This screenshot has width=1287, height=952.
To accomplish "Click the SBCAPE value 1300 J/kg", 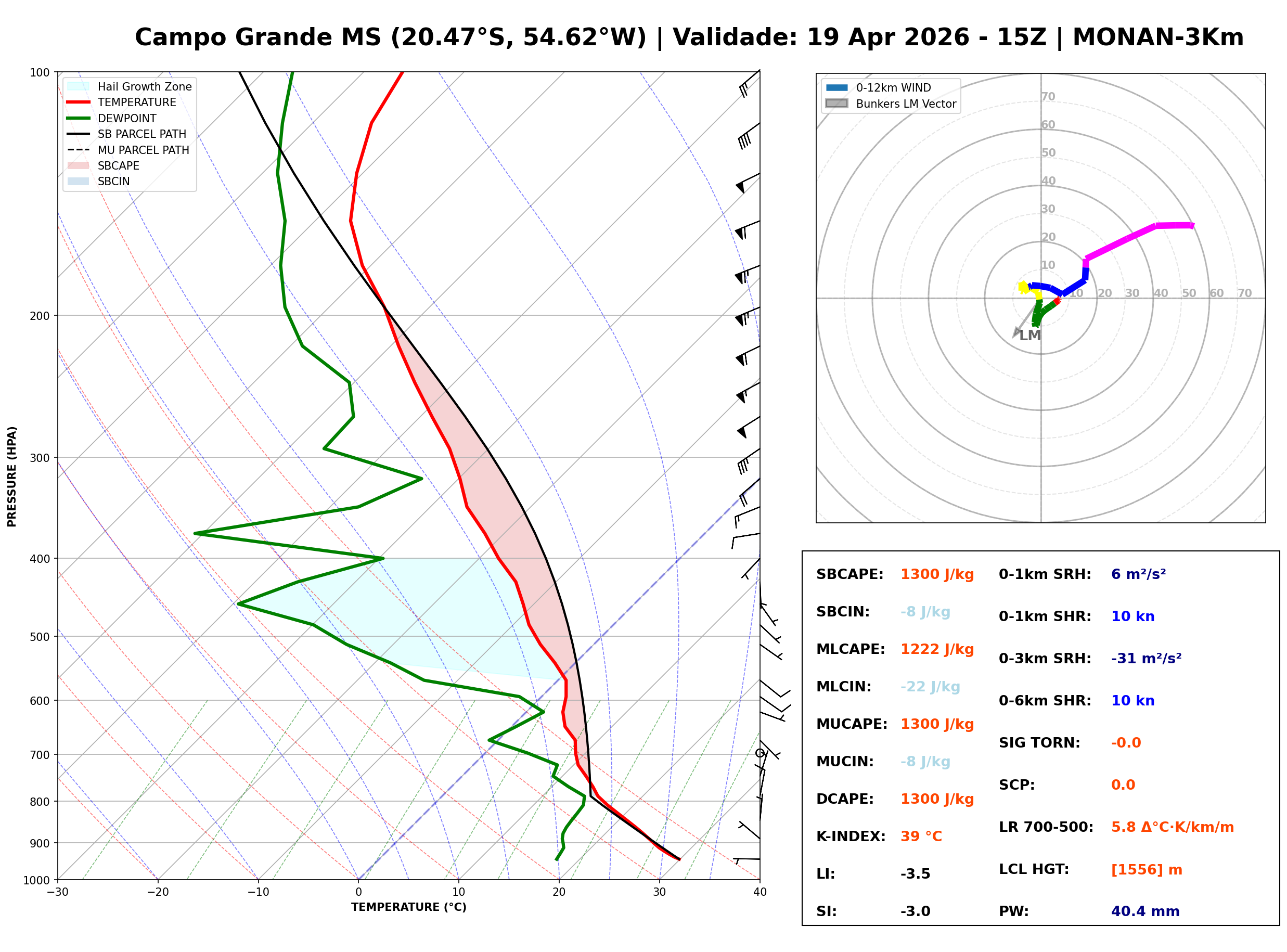I will [937, 574].
